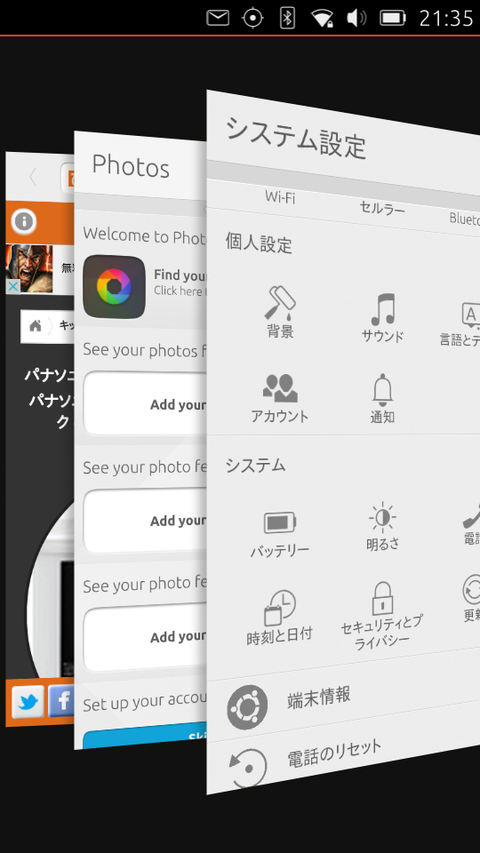Open 時刻と日付 time and date settings
The width and height of the screenshot is (480, 853).
point(280,619)
